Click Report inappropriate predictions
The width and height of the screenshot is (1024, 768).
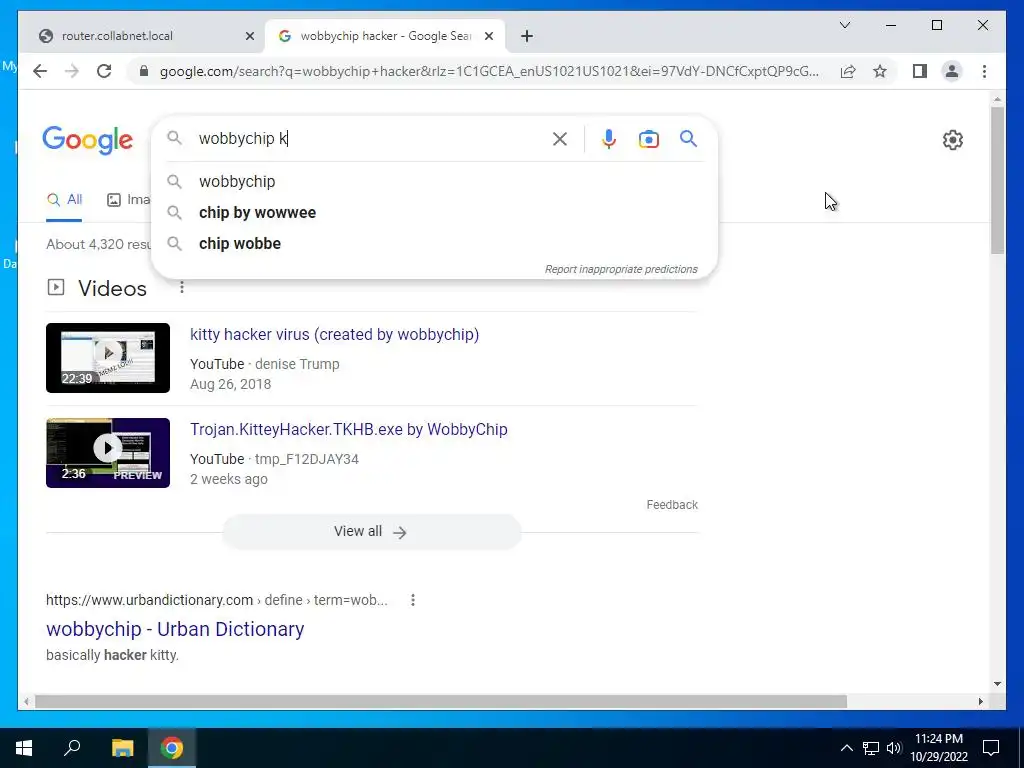coord(621,269)
